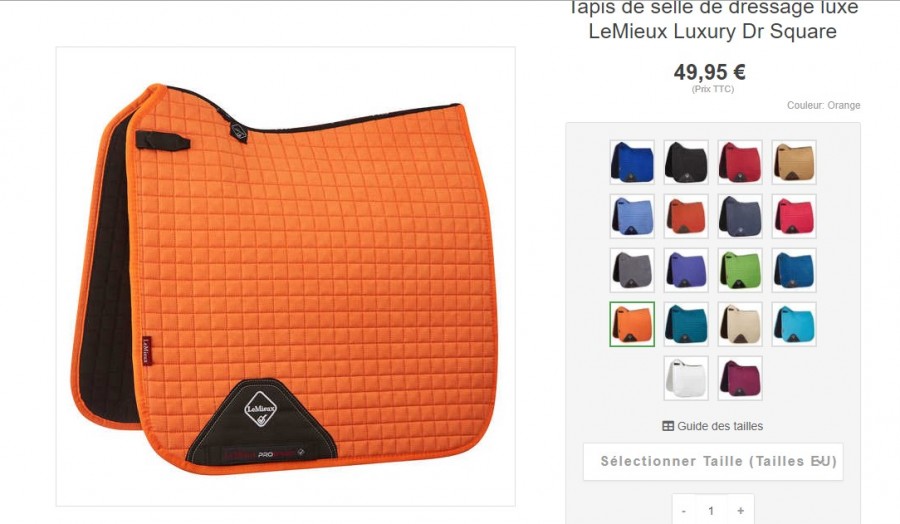Select the royal blue saddle pad swatch

[x=632, y=162]
